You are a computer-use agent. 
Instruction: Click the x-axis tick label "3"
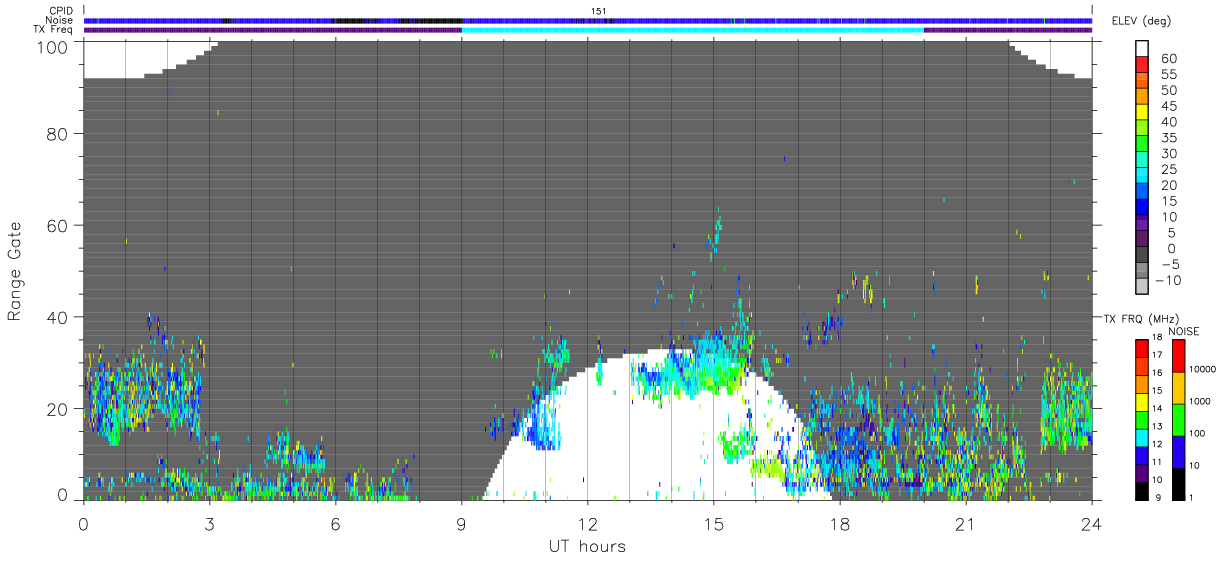tap(209, 525)
